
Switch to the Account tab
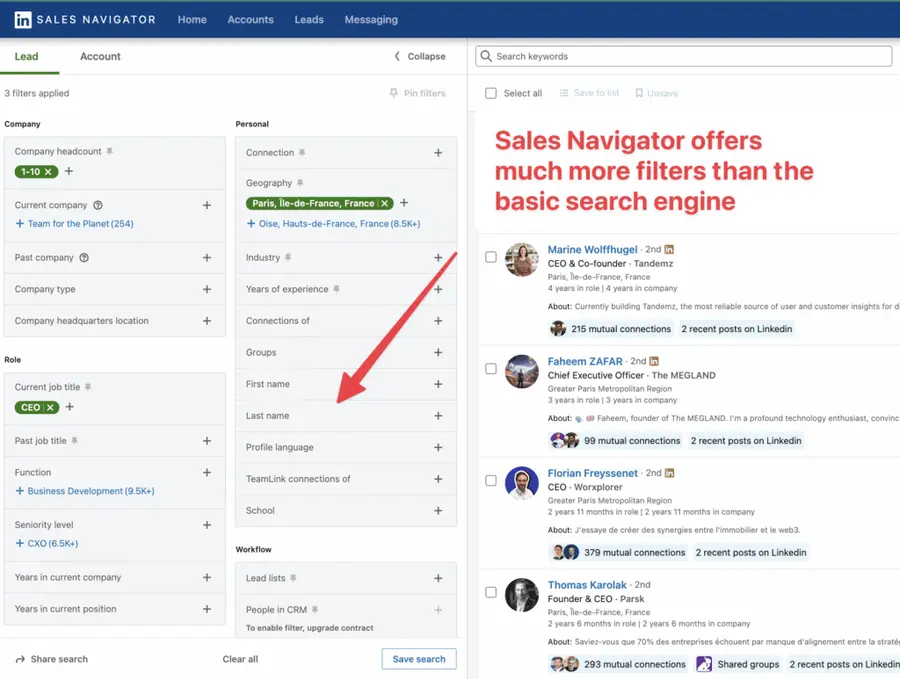(99, 57)
